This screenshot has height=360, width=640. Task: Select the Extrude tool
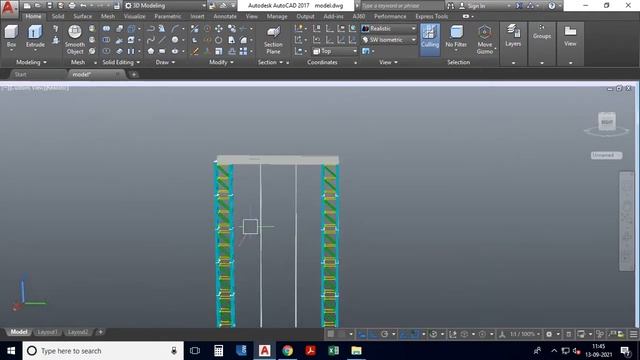35,37
